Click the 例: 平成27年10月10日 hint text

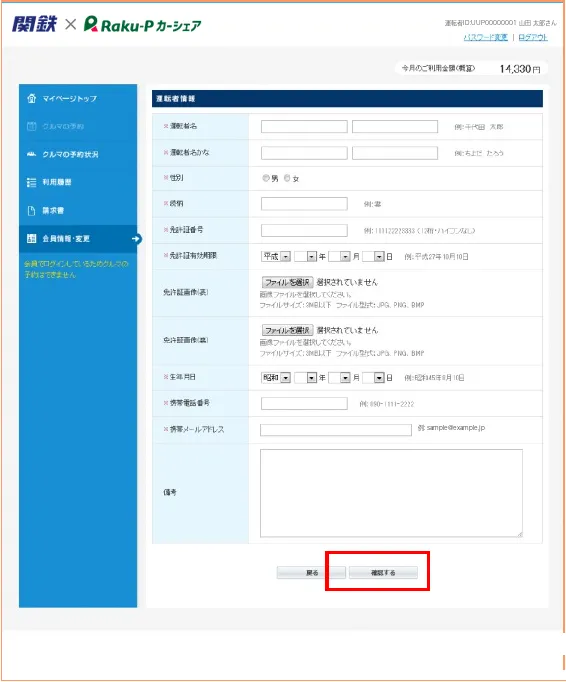tap(436, 257)
